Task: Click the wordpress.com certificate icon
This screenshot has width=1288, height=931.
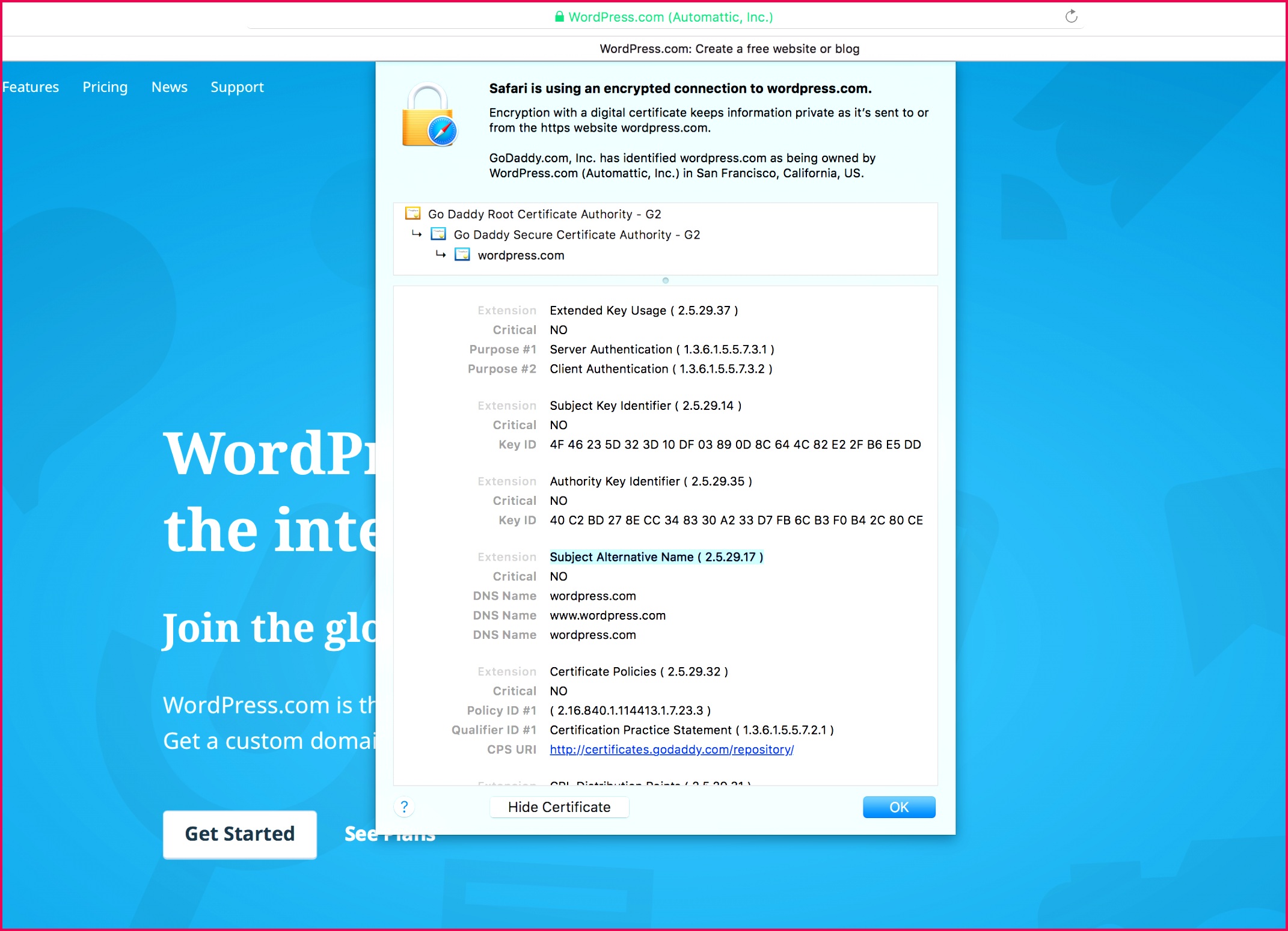Action: 462,255
